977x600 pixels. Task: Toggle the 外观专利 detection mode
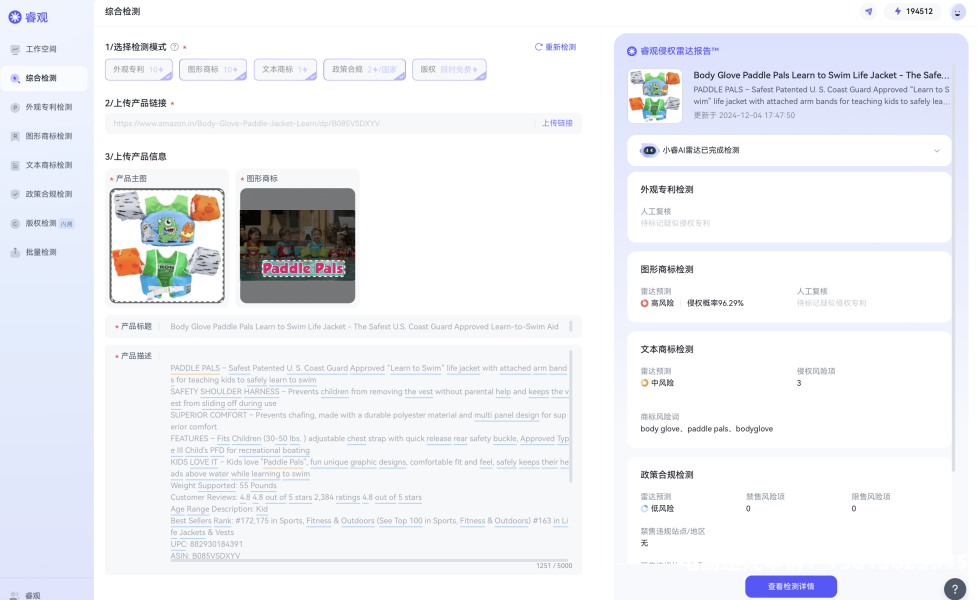coord(139,70)
